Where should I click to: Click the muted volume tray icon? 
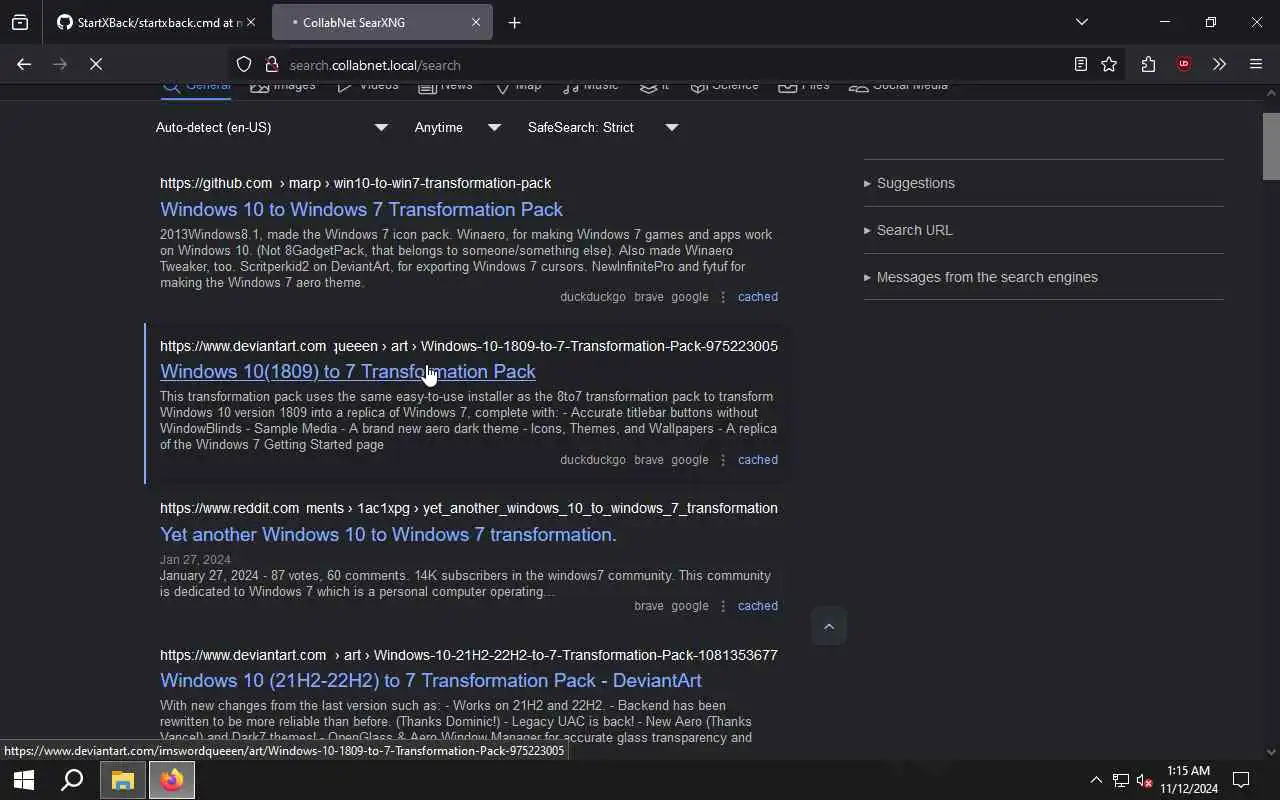click(1145, 780)
